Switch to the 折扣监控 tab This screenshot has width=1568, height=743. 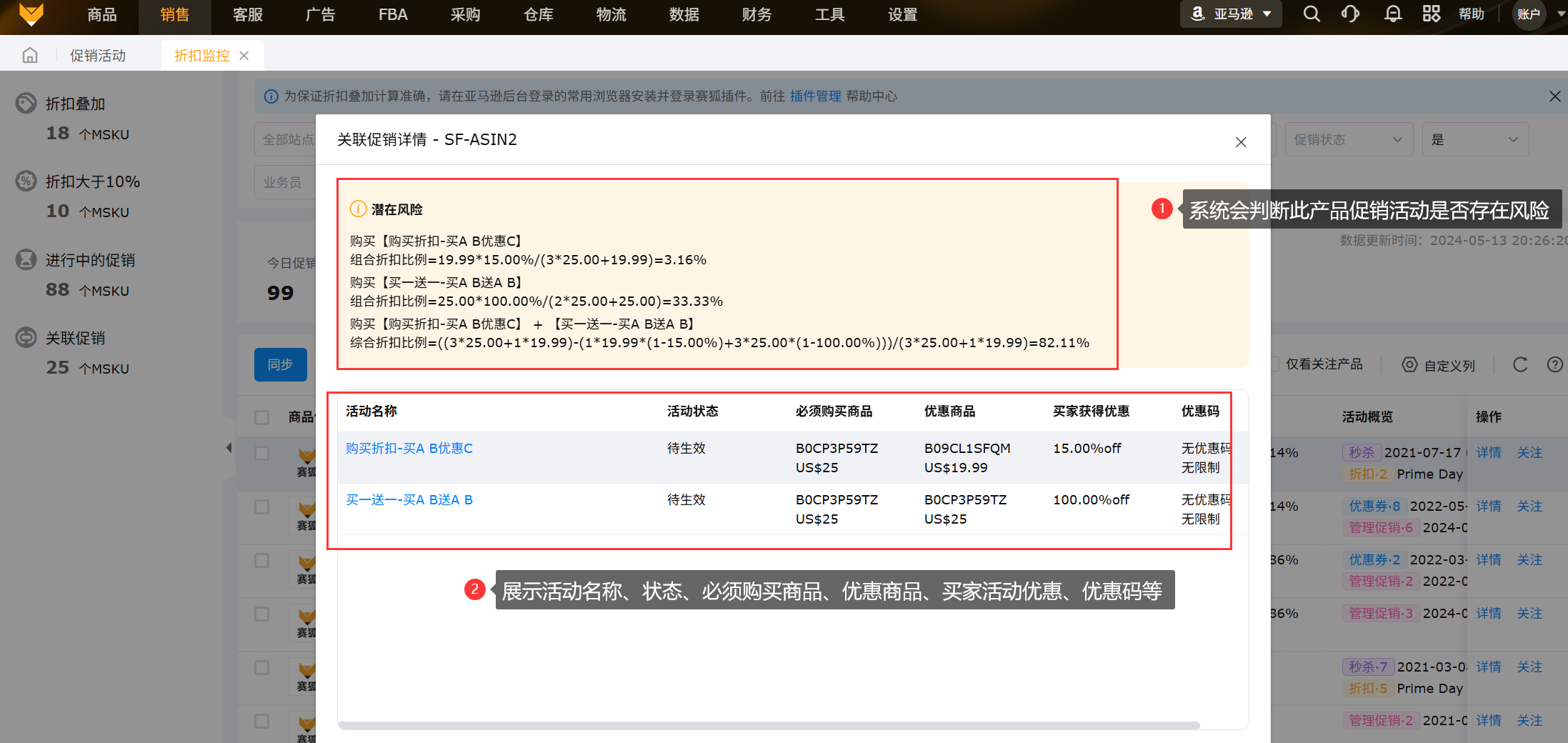(202, 55)
